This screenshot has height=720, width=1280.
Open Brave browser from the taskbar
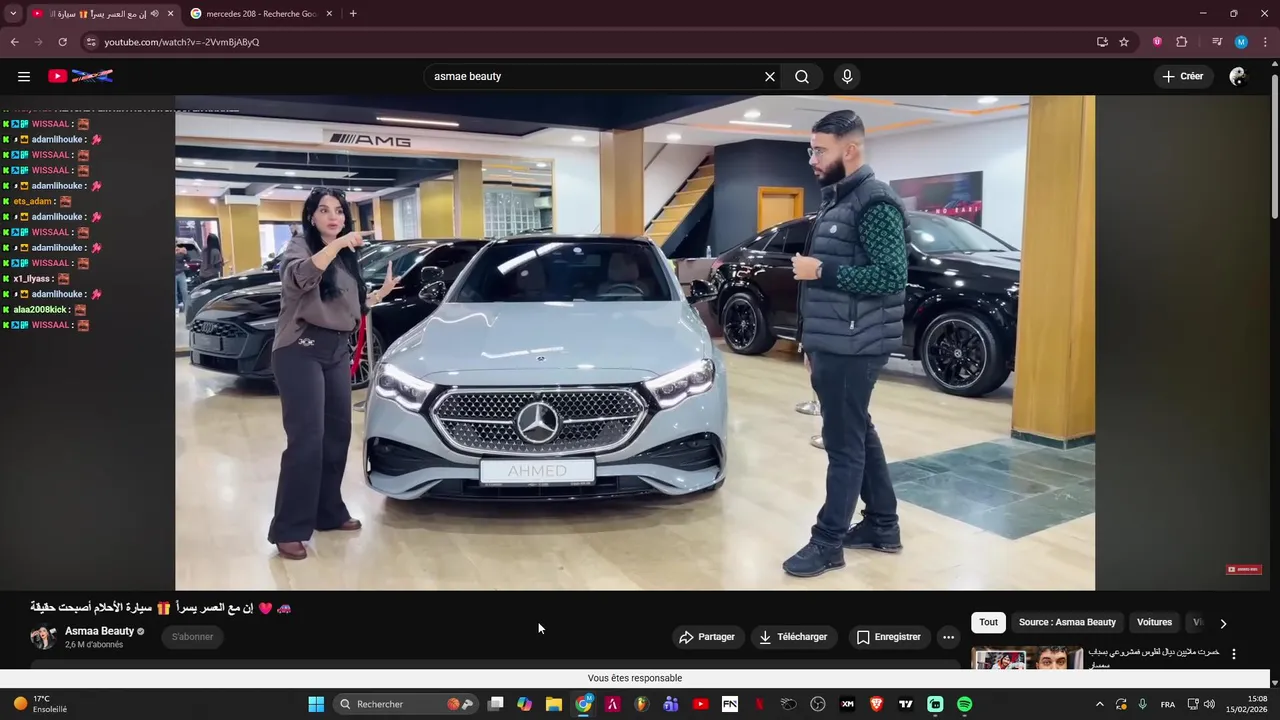coord(876,704)
